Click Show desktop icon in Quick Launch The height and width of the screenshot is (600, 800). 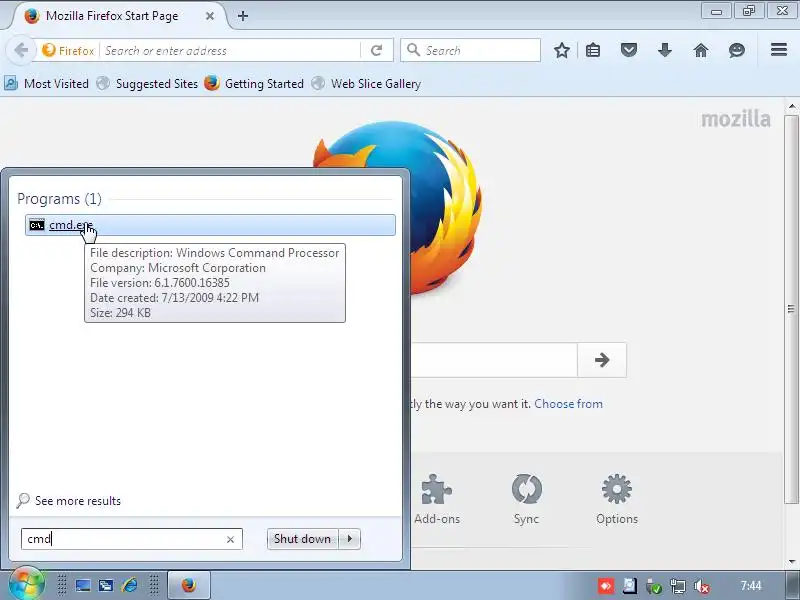click(x=83, y=585)
